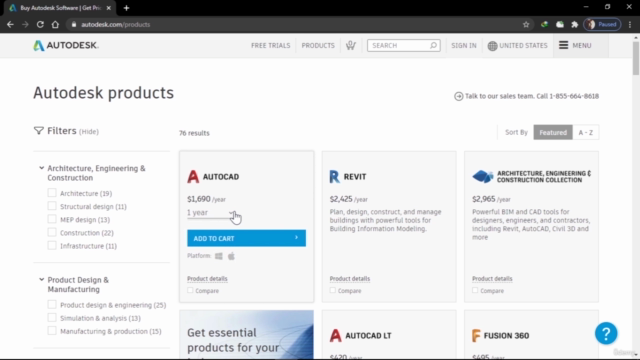Sort results by Featured
This screenshot has height=360, width=640.
(553, 132)
